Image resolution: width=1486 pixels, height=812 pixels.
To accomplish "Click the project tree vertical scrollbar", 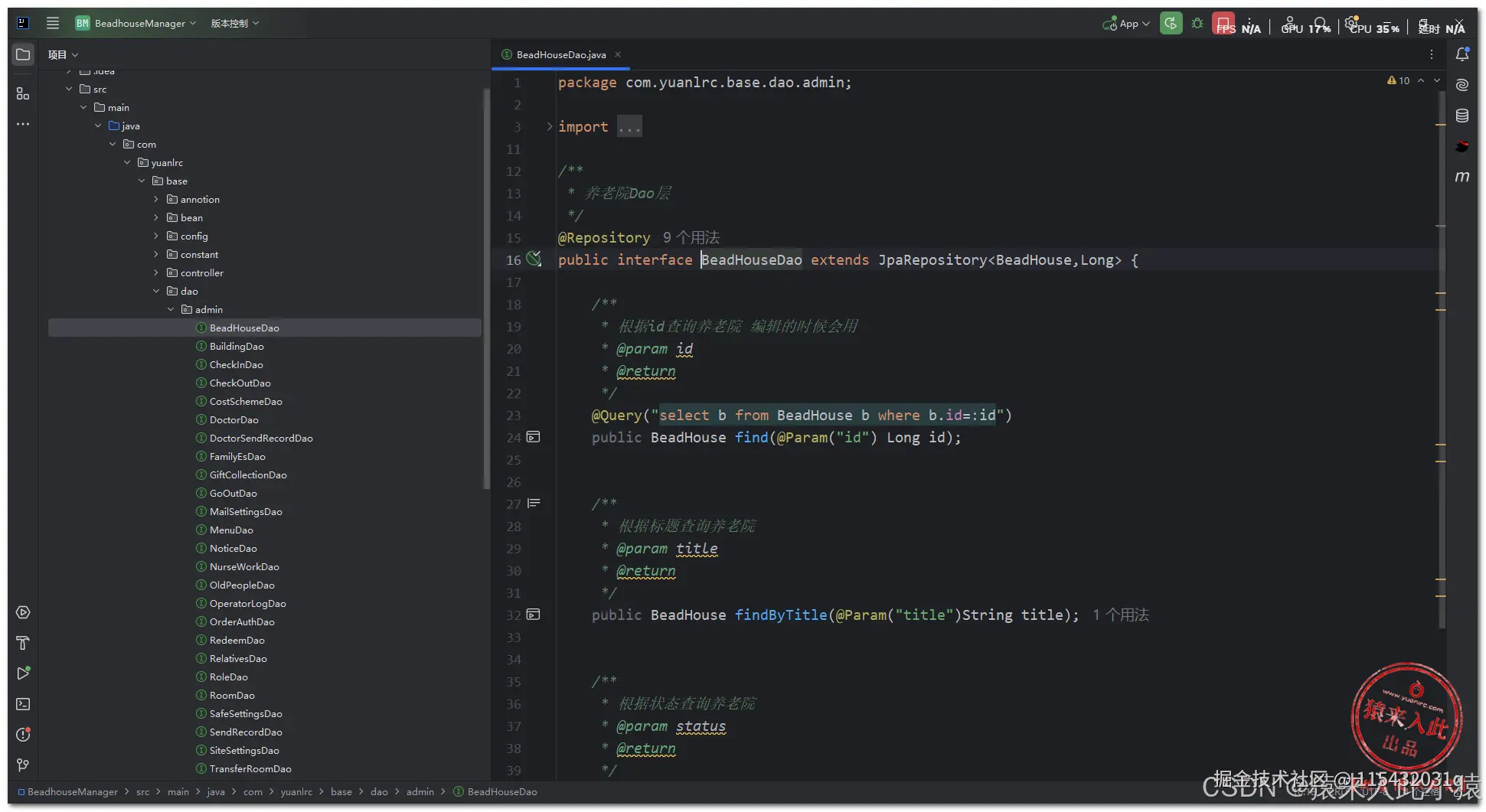I will [485, 289].
